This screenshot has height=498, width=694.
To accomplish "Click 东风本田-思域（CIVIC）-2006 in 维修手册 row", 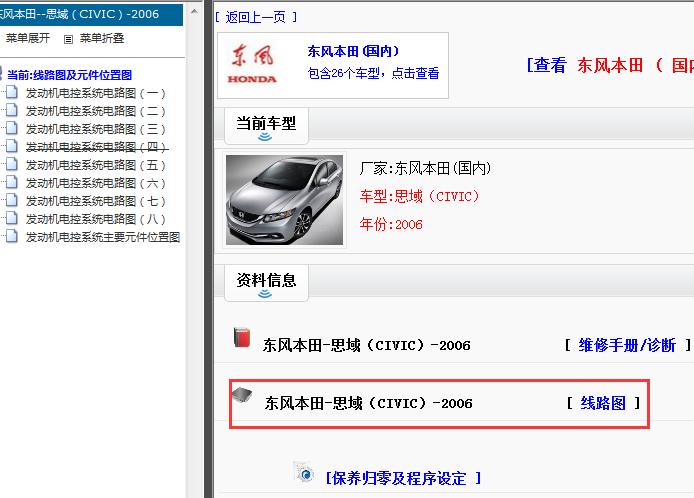I will pyautogui.click(x=366, y=345).
